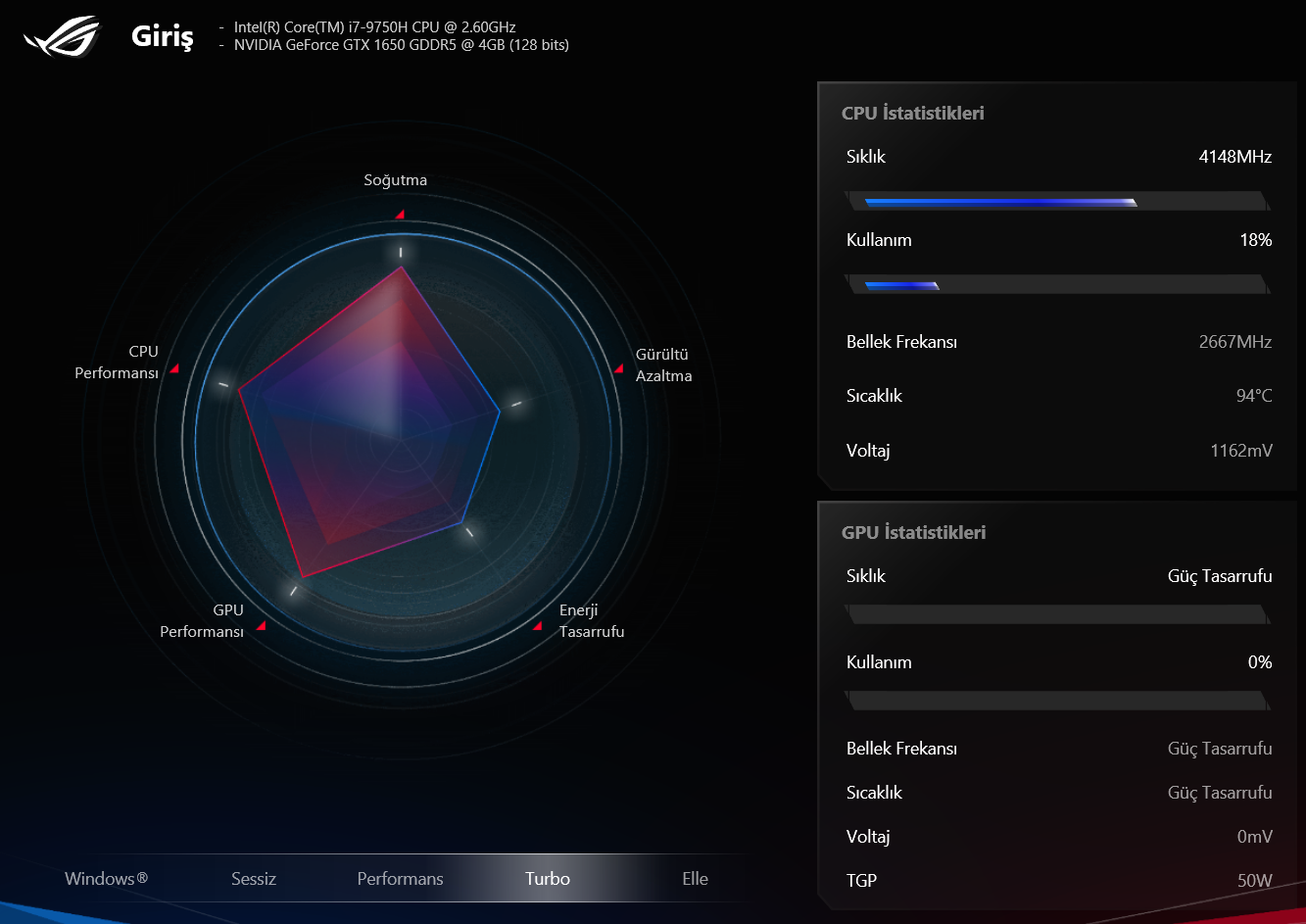Click Bellek Frekansı label in GPU İstatistikleri
Viewport: 1306px width, 924px height.
[901, 749]
